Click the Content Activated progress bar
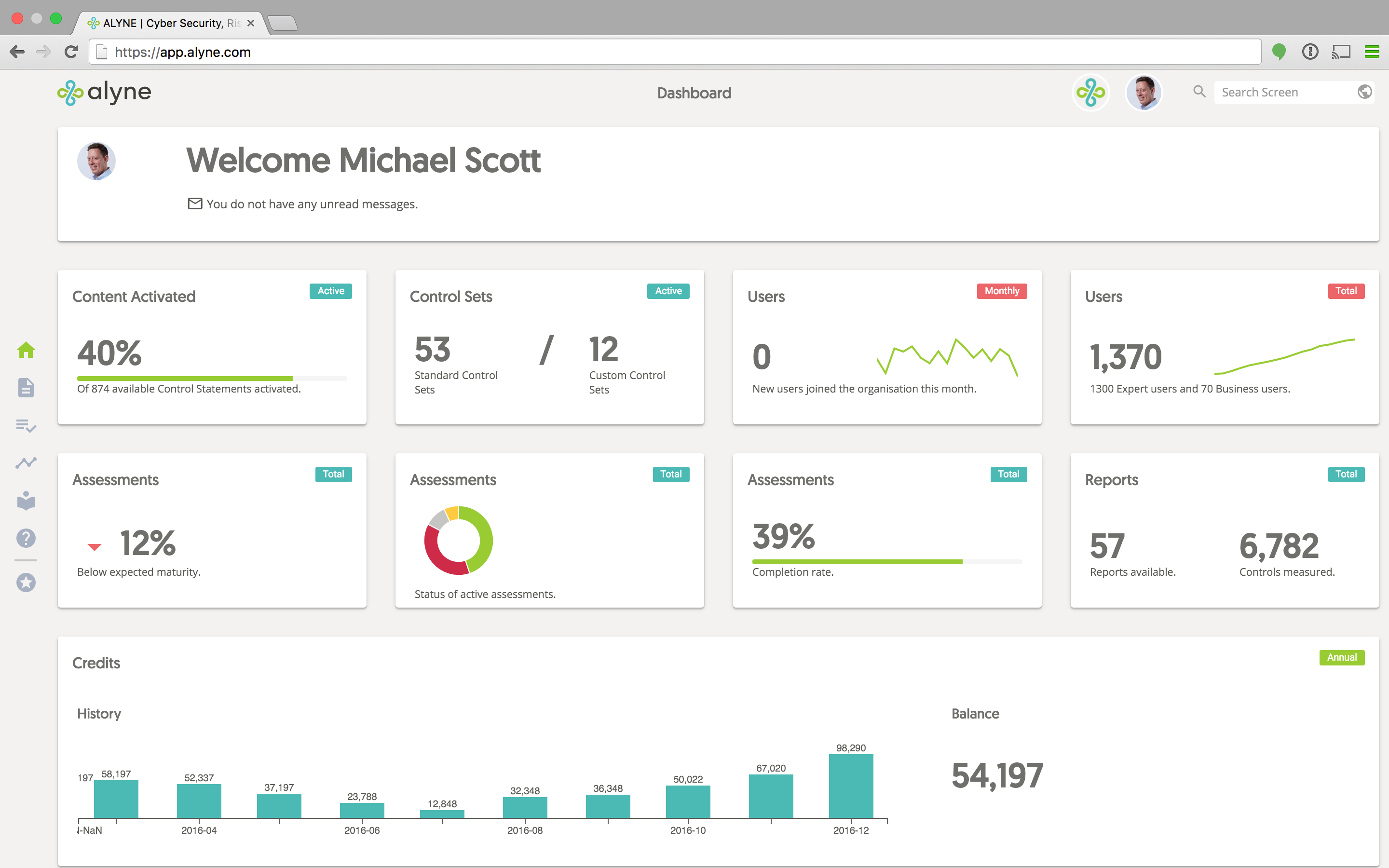The width and height of the screenshot is (1389, 868). [x=212, y=379]
